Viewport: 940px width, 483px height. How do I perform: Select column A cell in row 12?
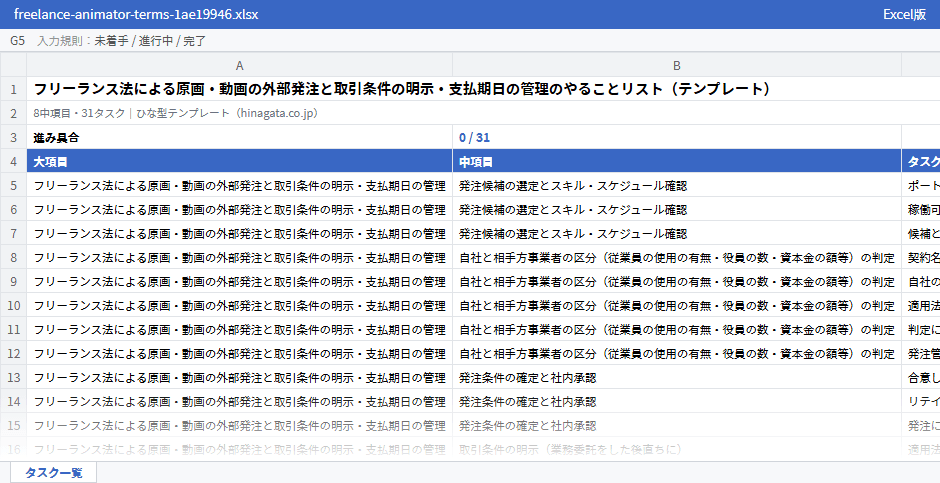[x=239, y=354]
